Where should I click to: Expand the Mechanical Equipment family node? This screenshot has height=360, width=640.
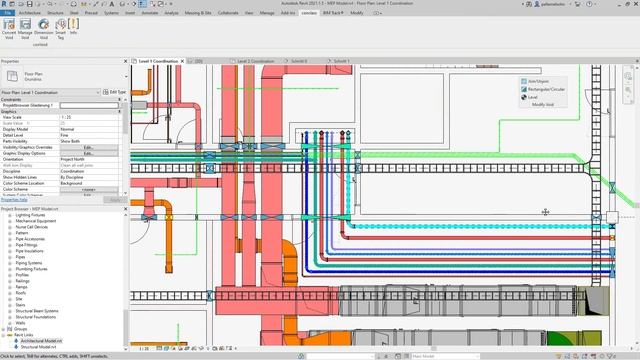click(10, 221)
